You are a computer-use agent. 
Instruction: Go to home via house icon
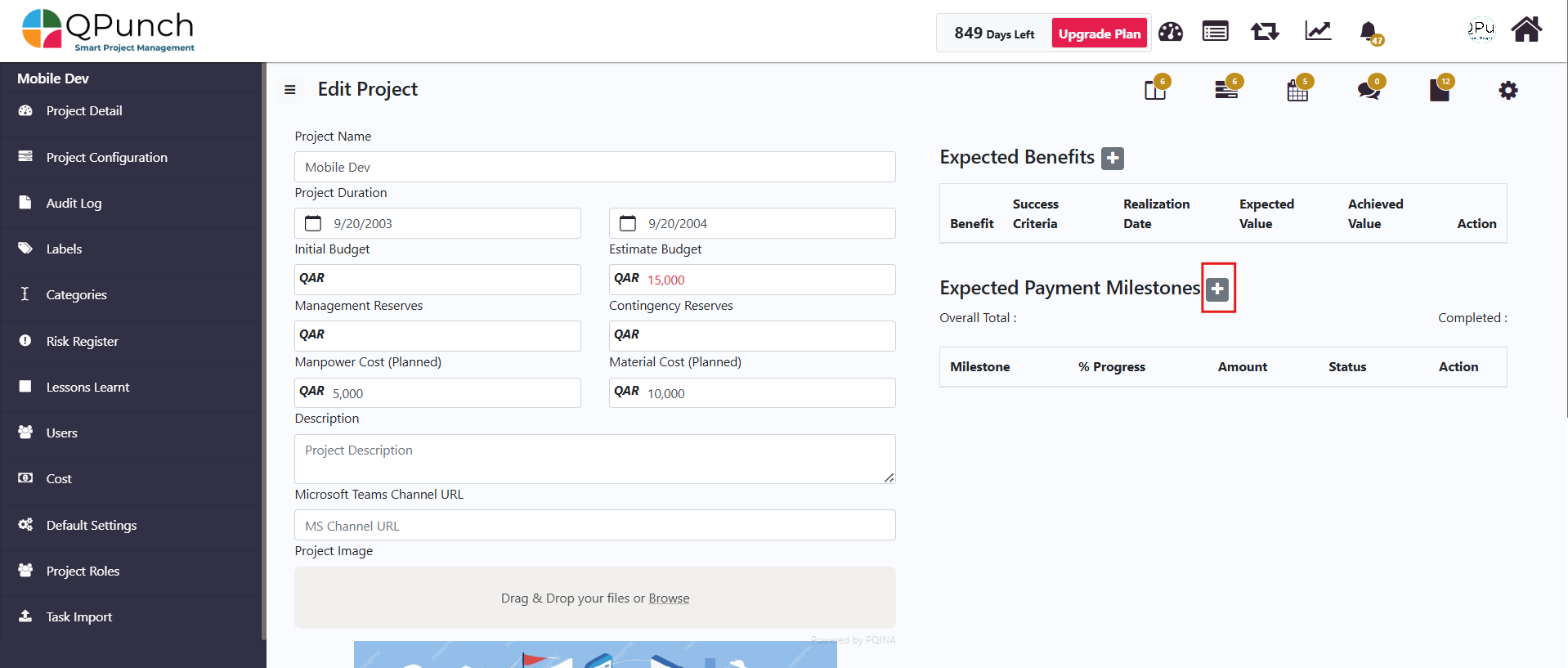pos(1525,29)
